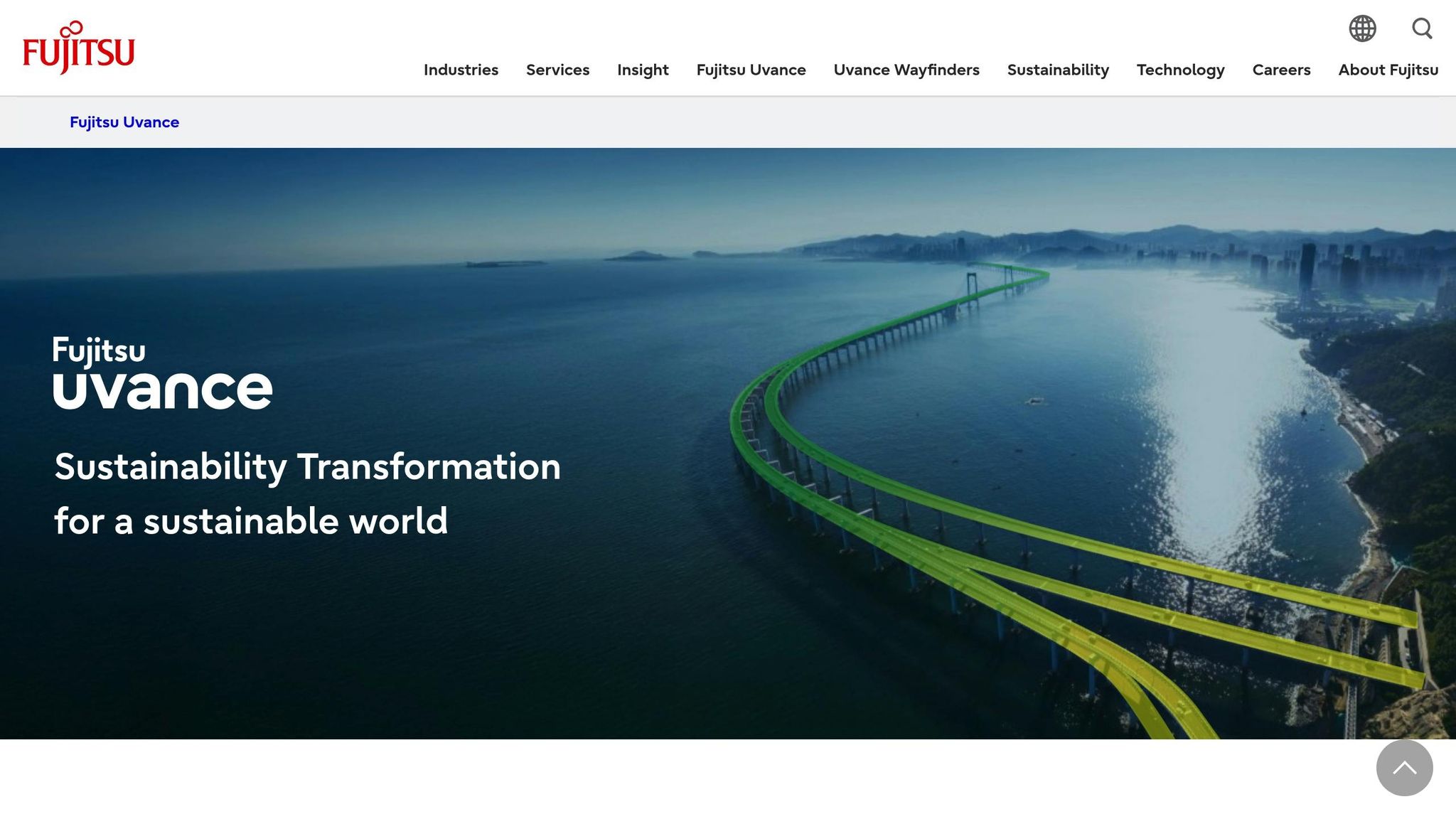Open the globe region selector
This screenshot has height=819, width=1456.
point(1362,28)
